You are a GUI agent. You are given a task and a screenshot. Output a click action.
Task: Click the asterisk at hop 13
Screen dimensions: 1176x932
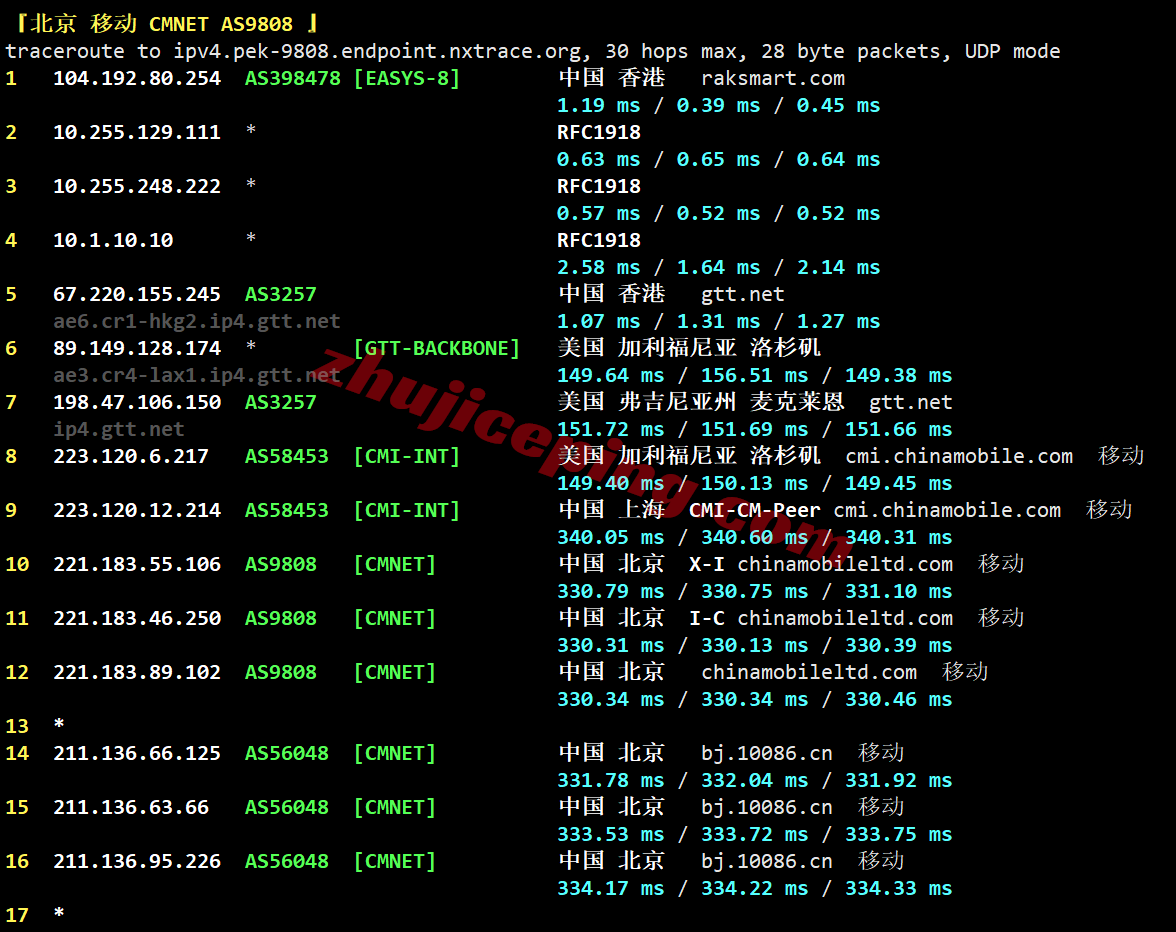(59, 724)
